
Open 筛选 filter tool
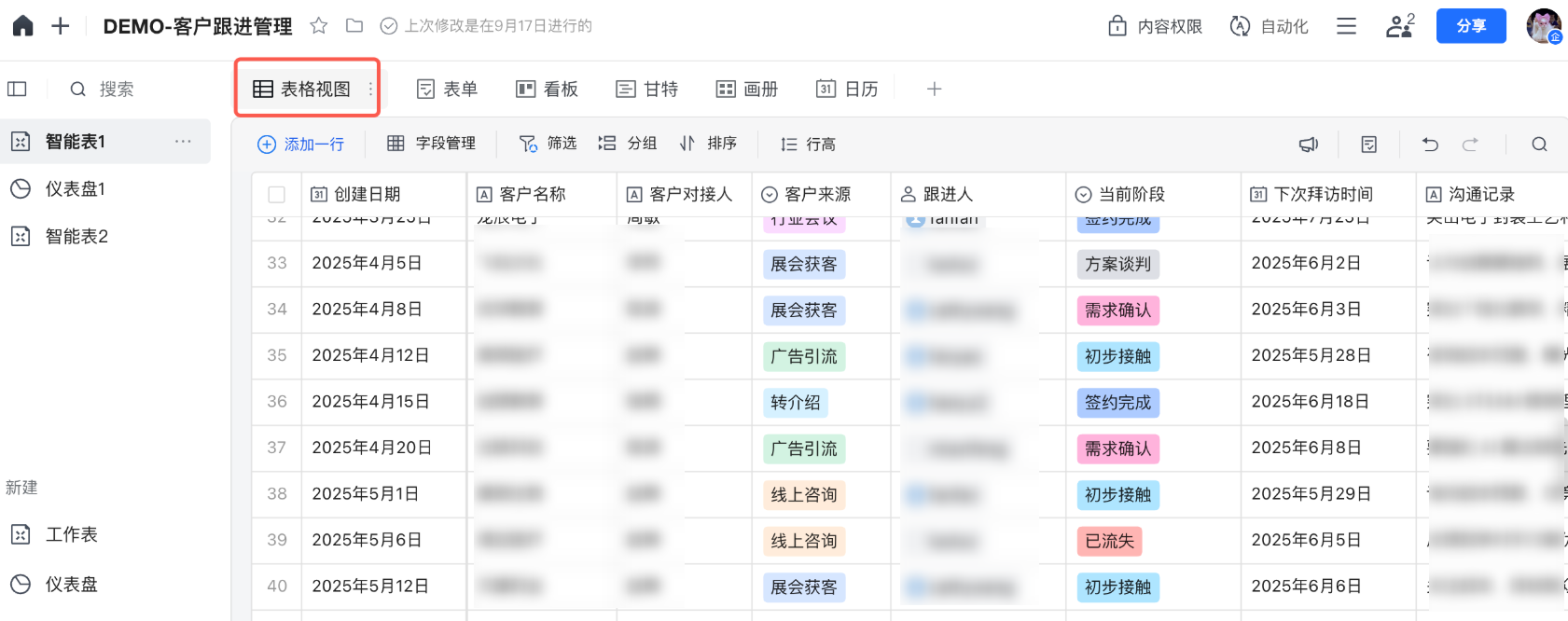548,144
